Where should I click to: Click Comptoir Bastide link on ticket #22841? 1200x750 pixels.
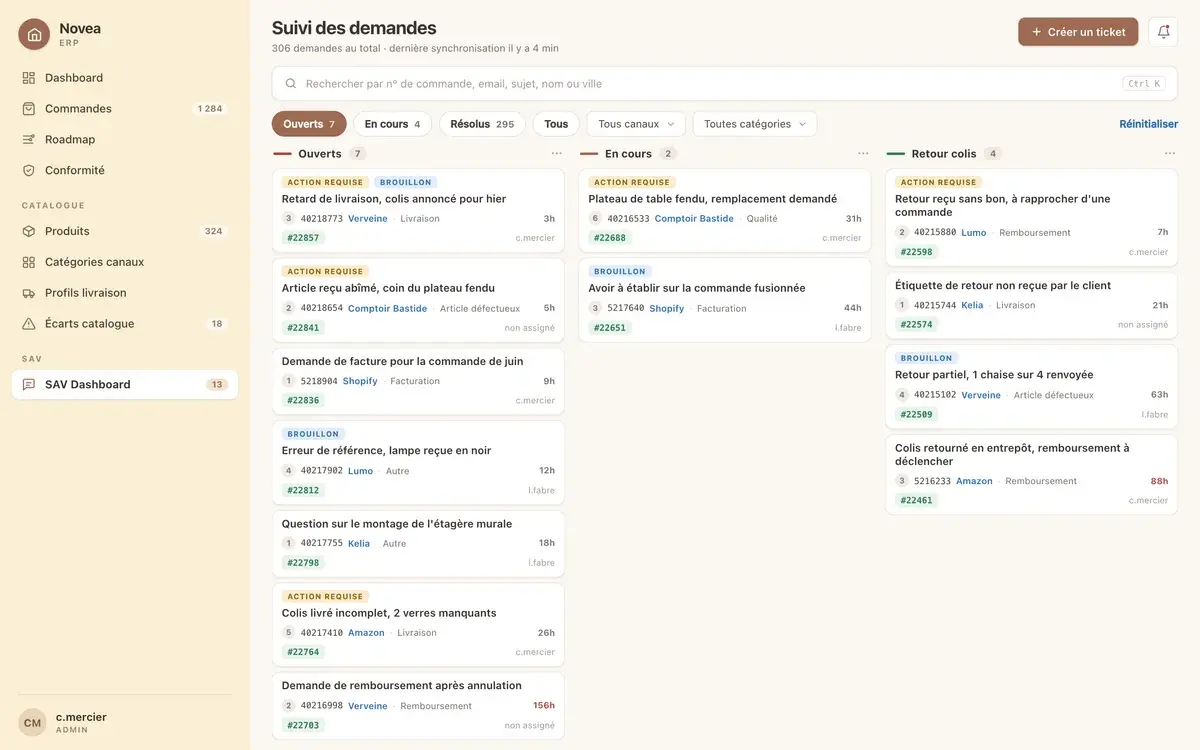tap(387, 309)
